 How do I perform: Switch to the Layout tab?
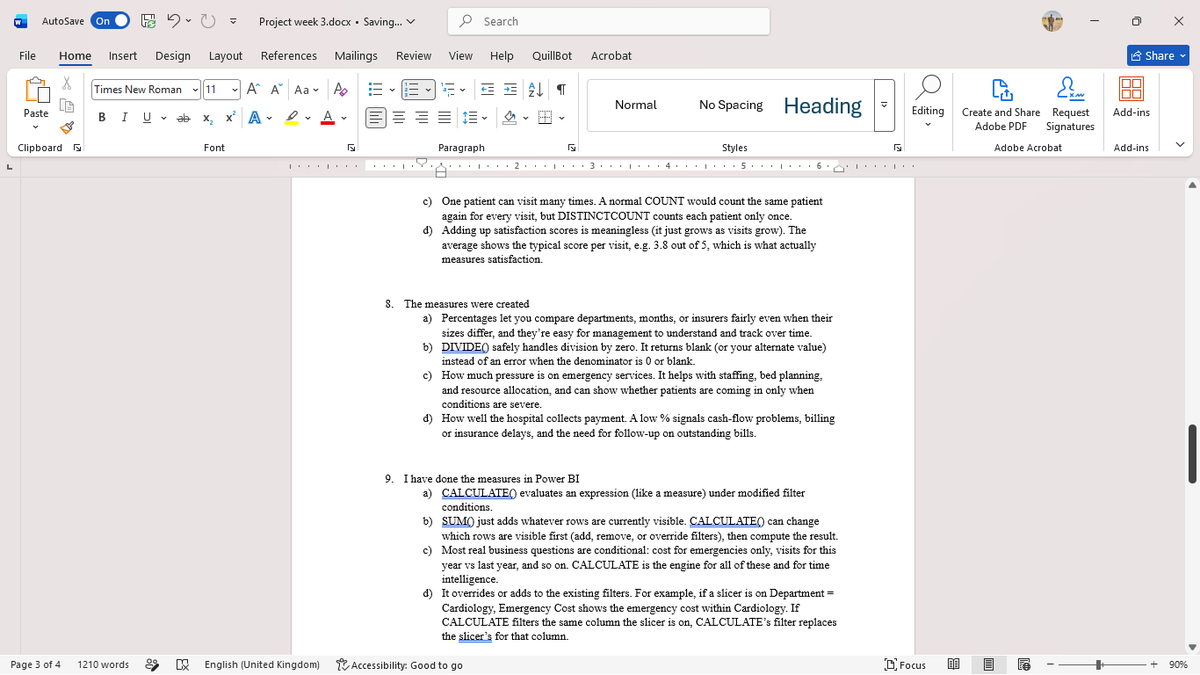click(226, 56)
